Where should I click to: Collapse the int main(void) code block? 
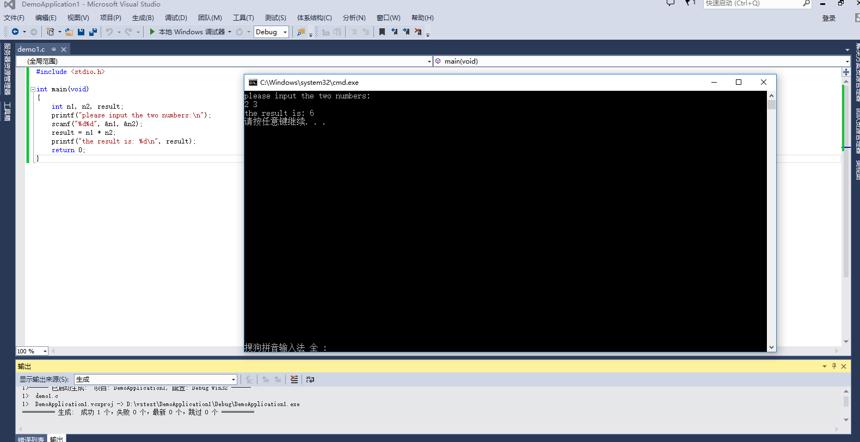(x=32, y=89)
